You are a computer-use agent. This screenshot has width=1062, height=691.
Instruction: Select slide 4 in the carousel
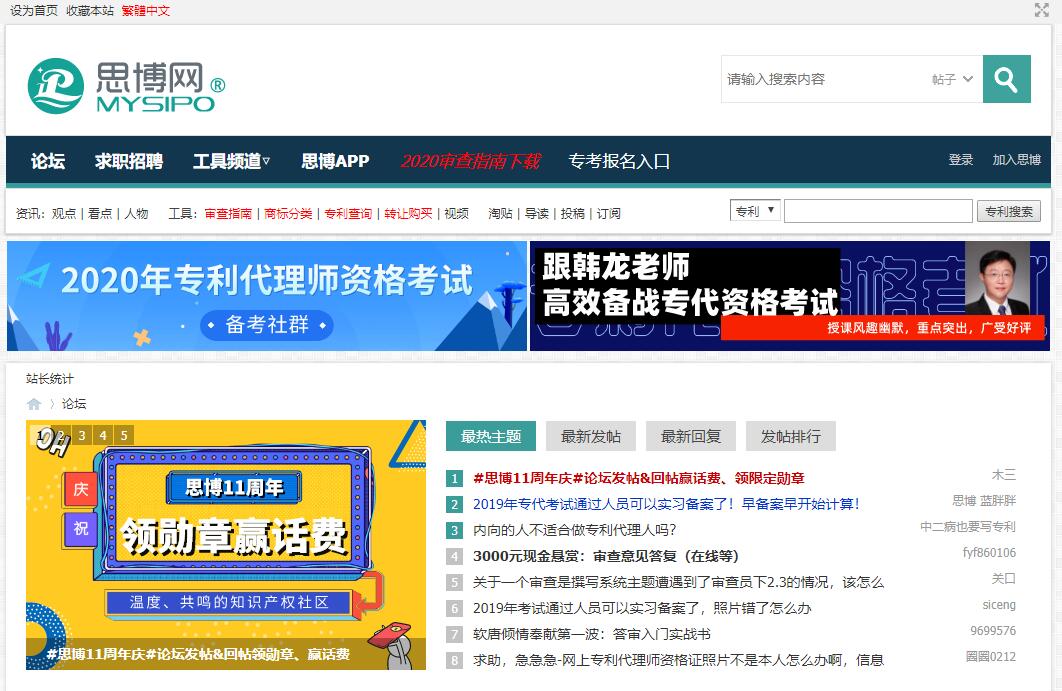(103, 435)
